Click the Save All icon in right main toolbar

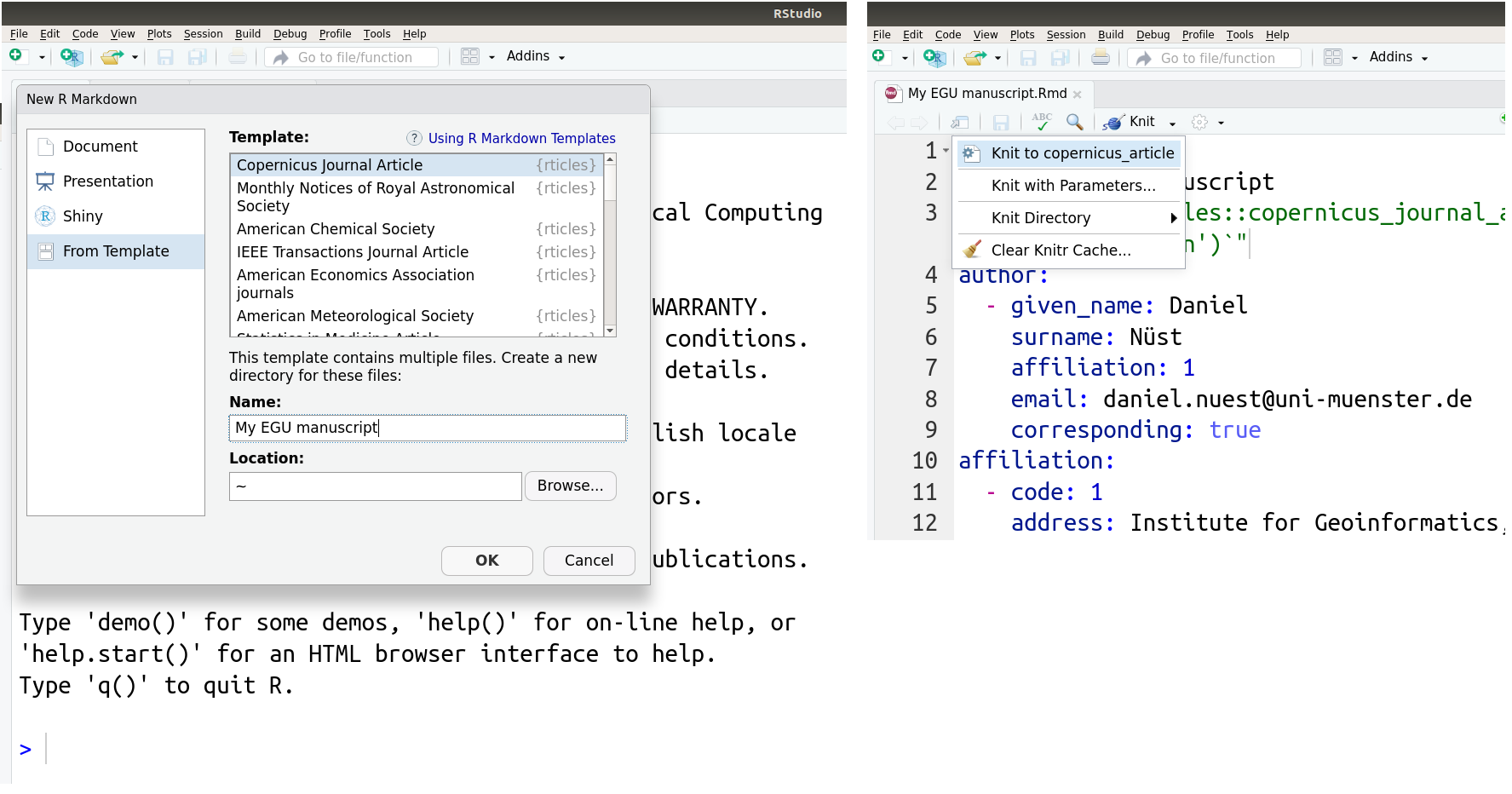(1061, 58)
